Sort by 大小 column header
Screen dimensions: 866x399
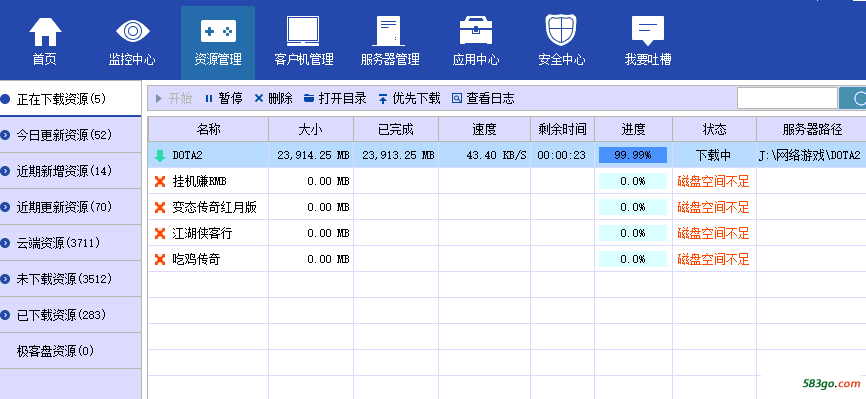coord(311,129)
